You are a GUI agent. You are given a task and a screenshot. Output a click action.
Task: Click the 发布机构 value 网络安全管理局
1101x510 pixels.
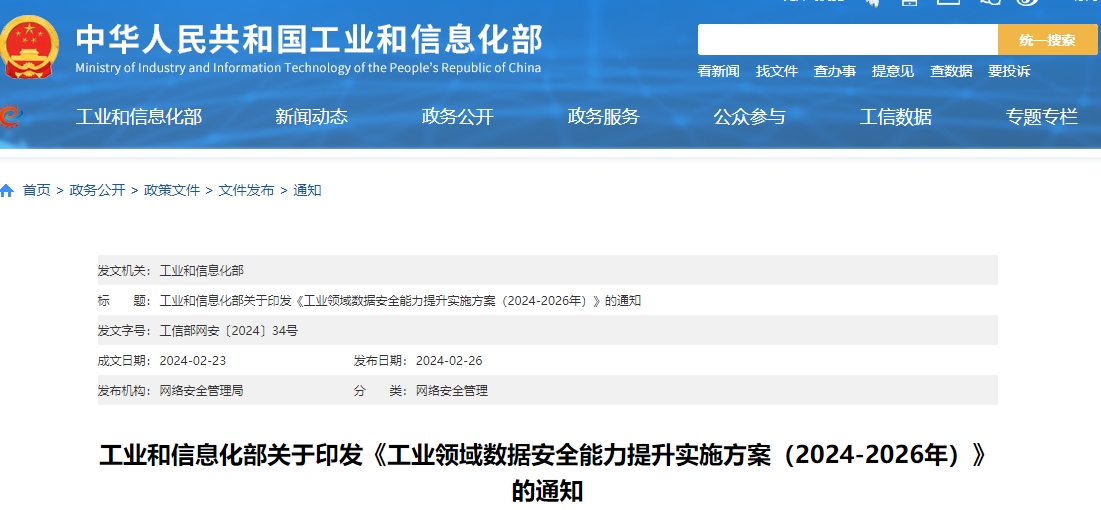tap(202, 391)
